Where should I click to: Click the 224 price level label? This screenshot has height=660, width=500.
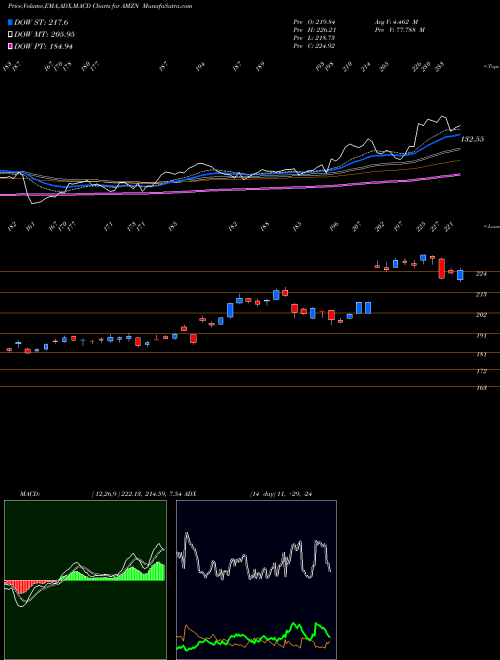[481, 274]
